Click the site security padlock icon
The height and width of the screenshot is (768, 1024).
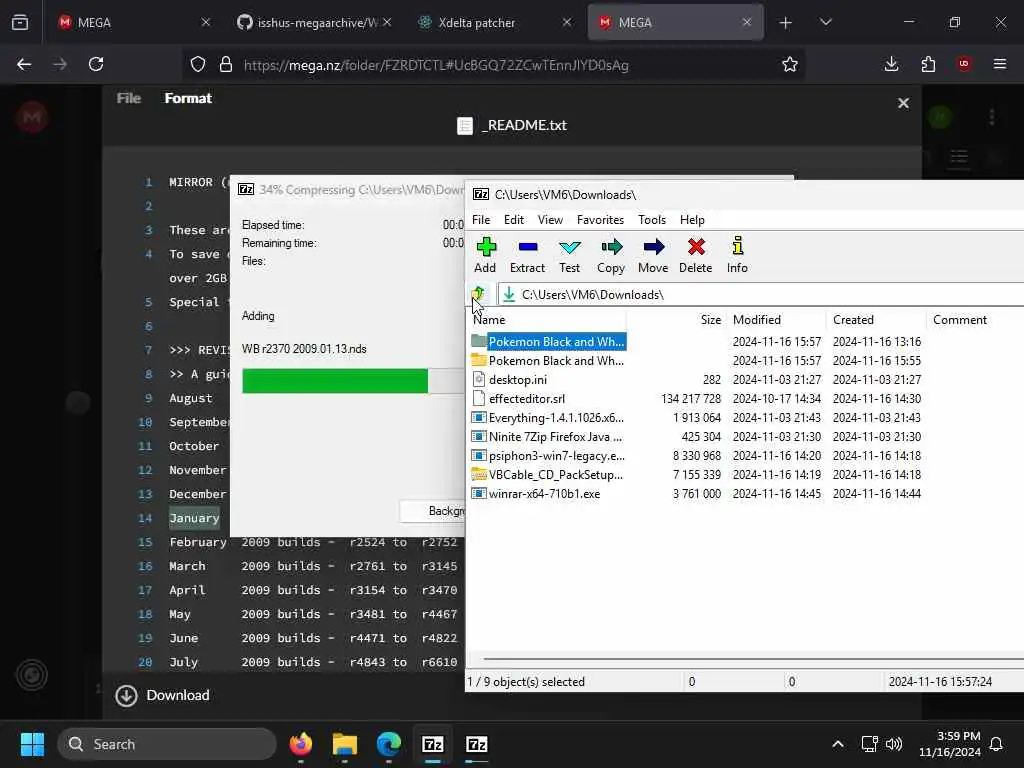click(226, 64)
